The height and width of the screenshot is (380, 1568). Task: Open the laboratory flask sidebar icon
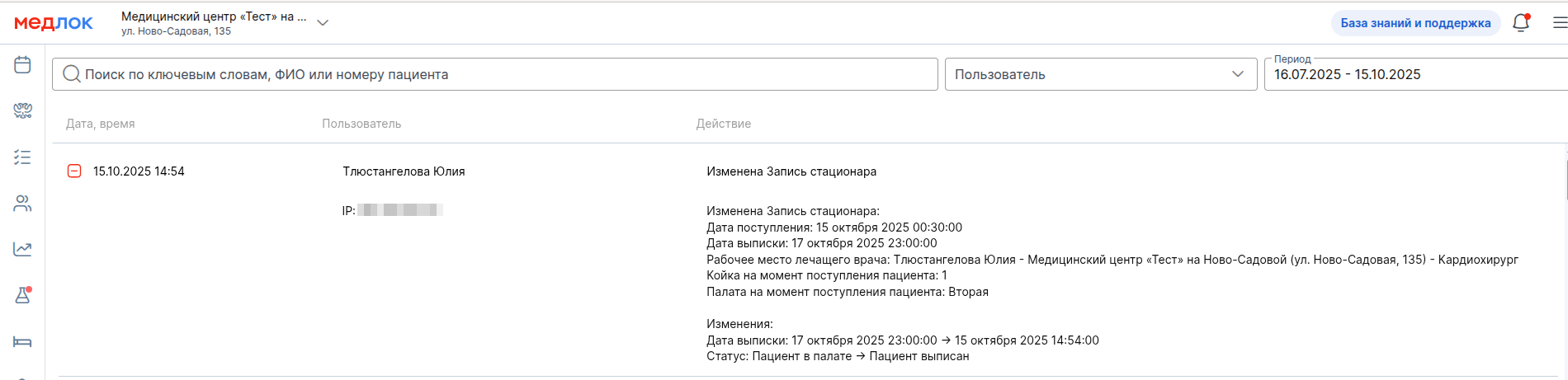point(22,295)
